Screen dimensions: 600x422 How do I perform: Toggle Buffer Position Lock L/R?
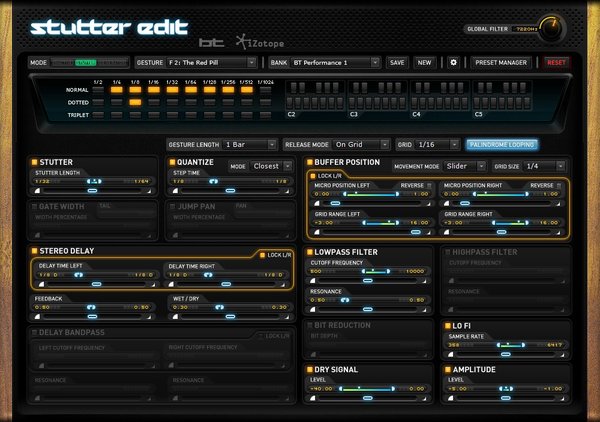tap(313, 176)
